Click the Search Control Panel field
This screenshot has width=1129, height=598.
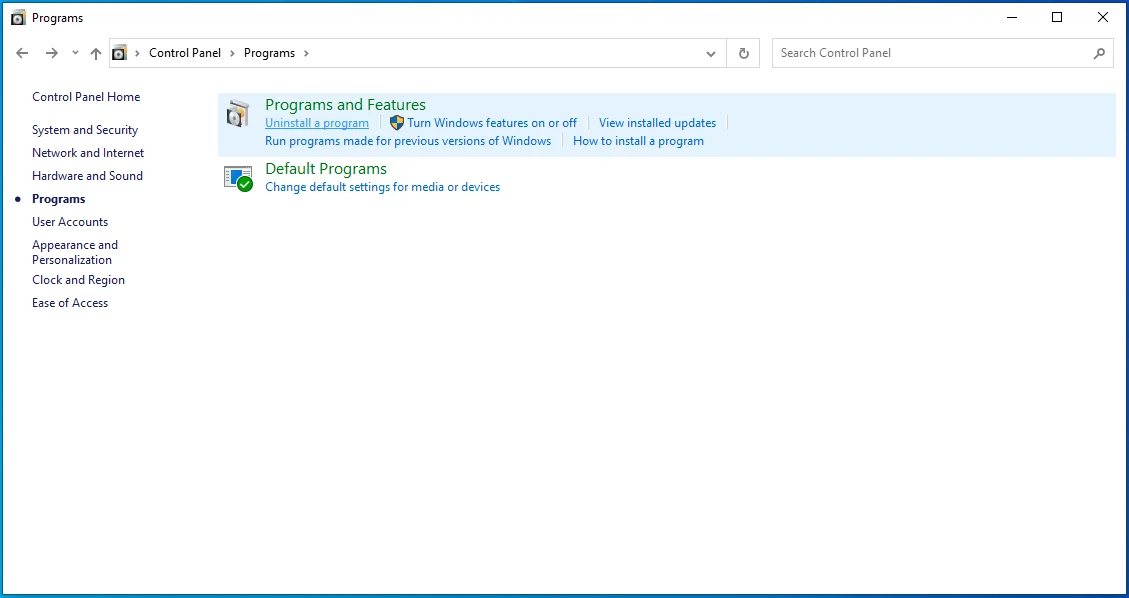click(x=943, y=53)
